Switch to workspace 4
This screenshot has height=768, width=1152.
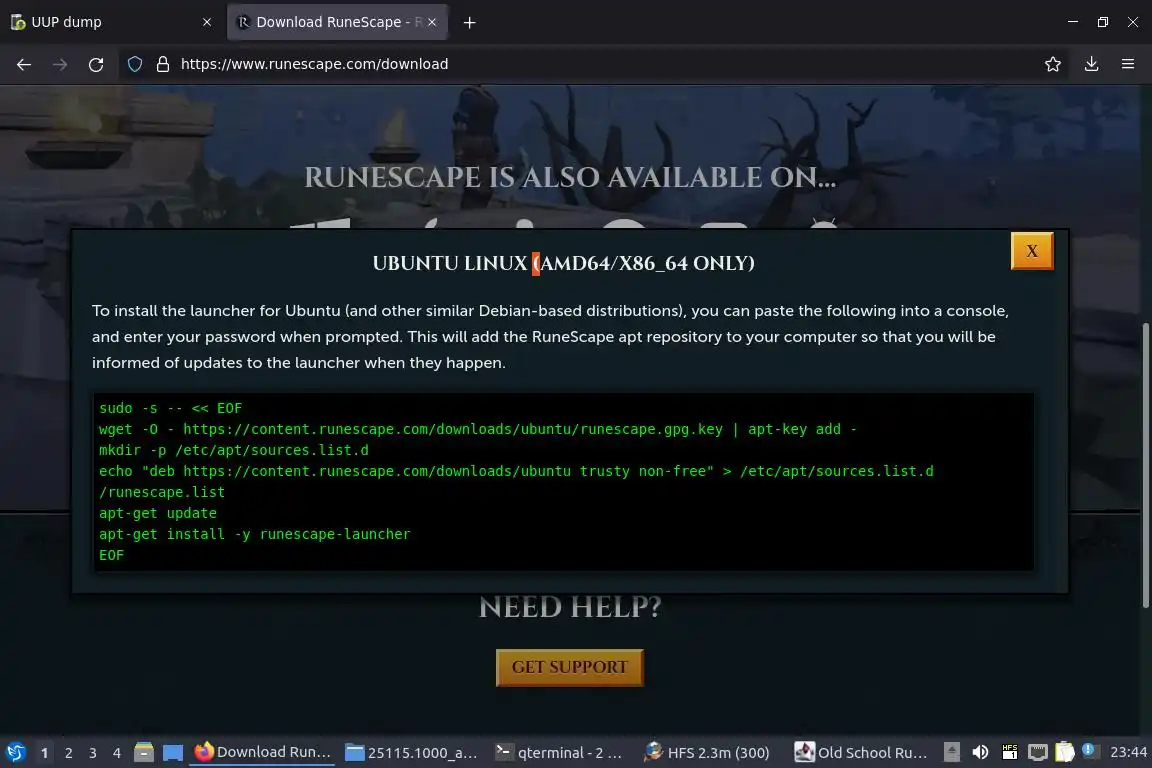(x=117, y=753)
